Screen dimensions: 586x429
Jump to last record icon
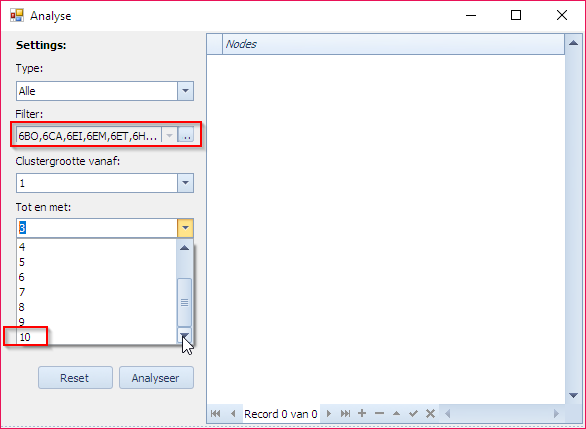(x=345, y=414)
